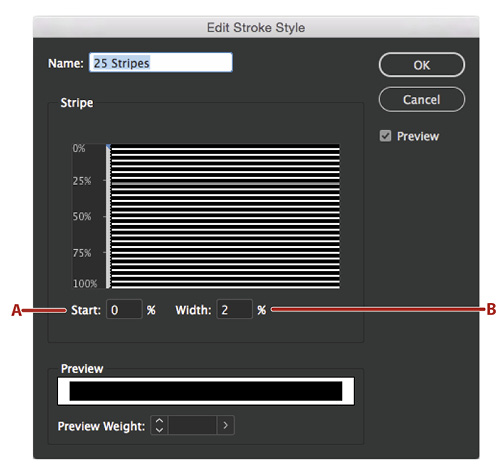Click the 100% mark on the stripe ruler
This screenshot has height=476, width=500.
tap(85, 284)
